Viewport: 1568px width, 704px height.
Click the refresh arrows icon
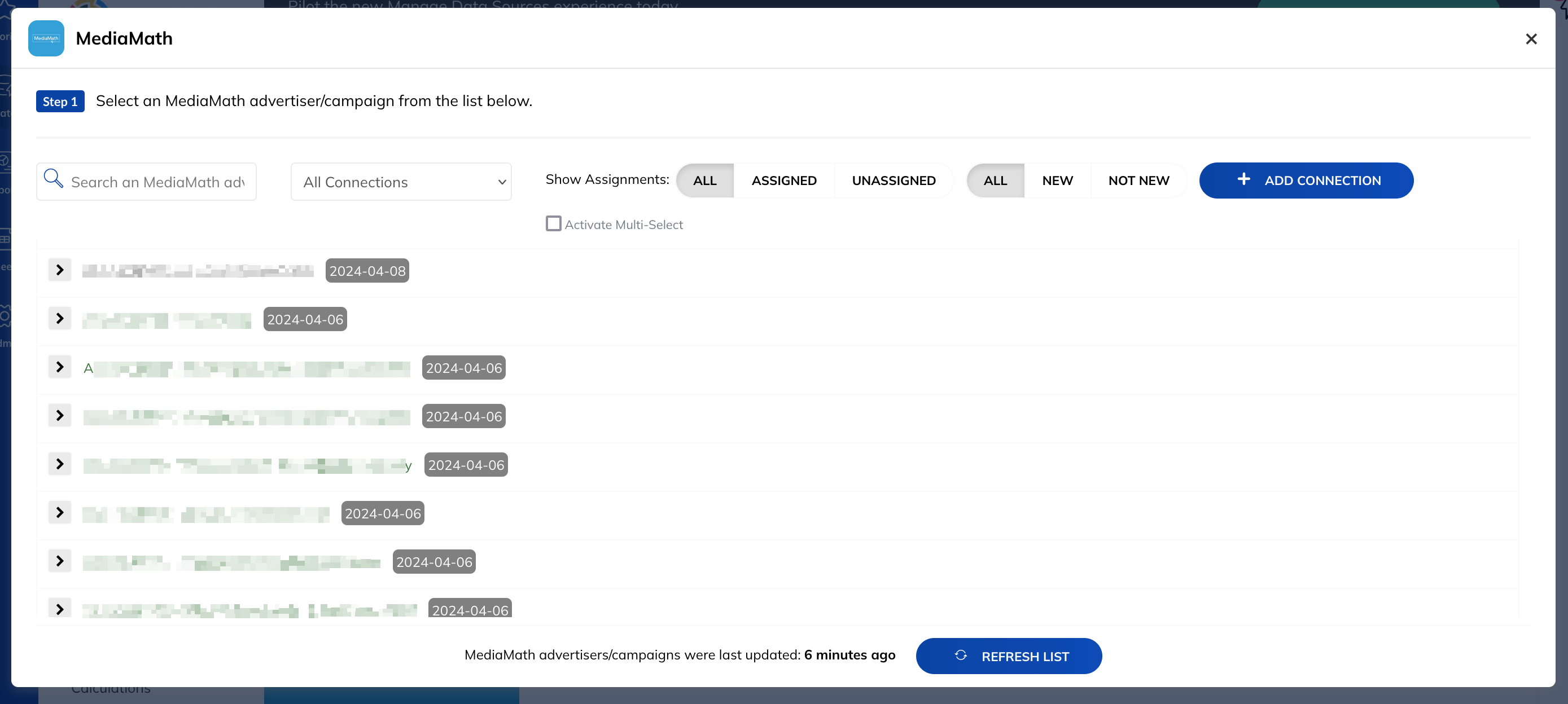(961, 655)
